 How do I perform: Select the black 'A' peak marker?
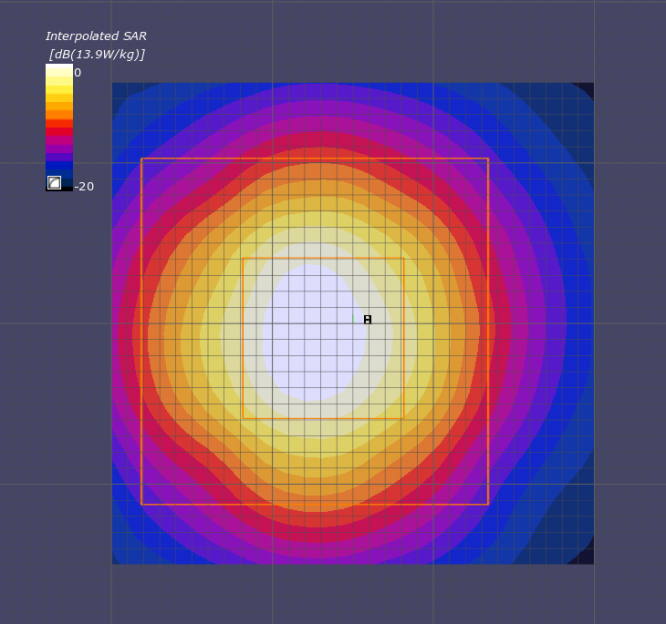click(x=368, y=319)
